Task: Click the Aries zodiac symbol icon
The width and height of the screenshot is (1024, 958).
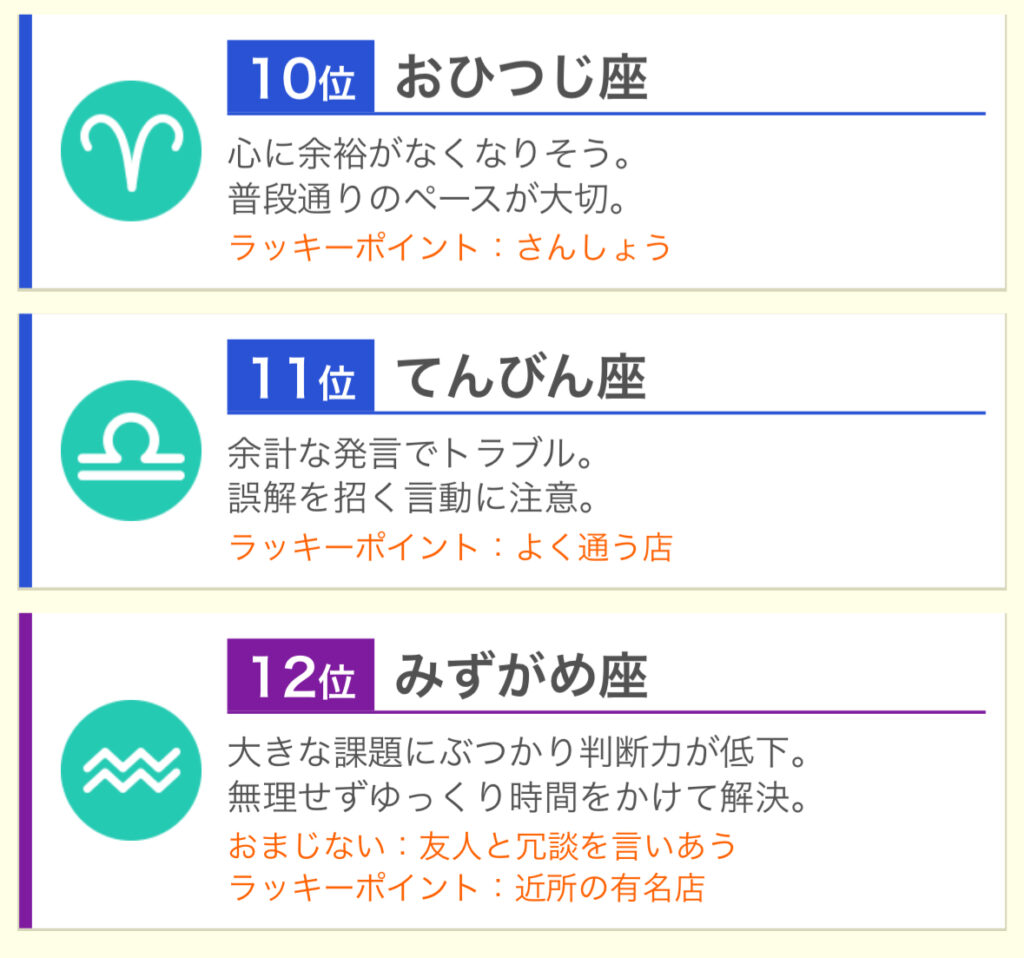Action: tap(131, 151)
